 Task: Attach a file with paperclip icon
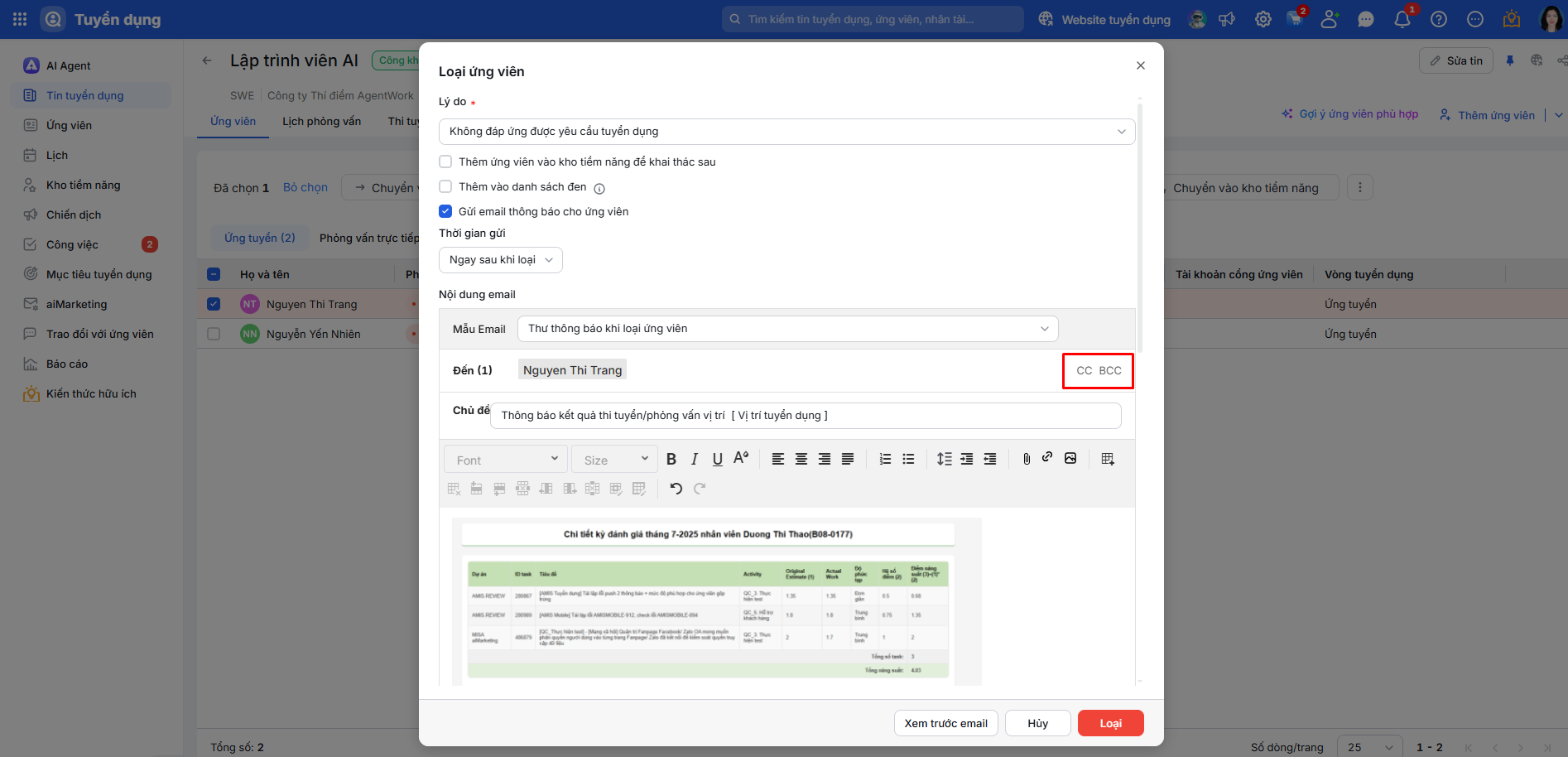1027,459
